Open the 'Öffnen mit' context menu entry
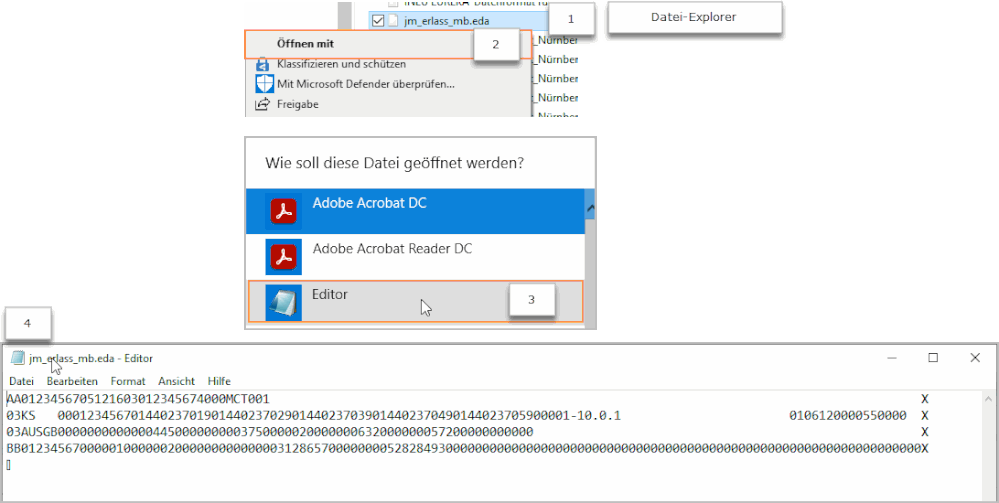 [x=388, y=44]
